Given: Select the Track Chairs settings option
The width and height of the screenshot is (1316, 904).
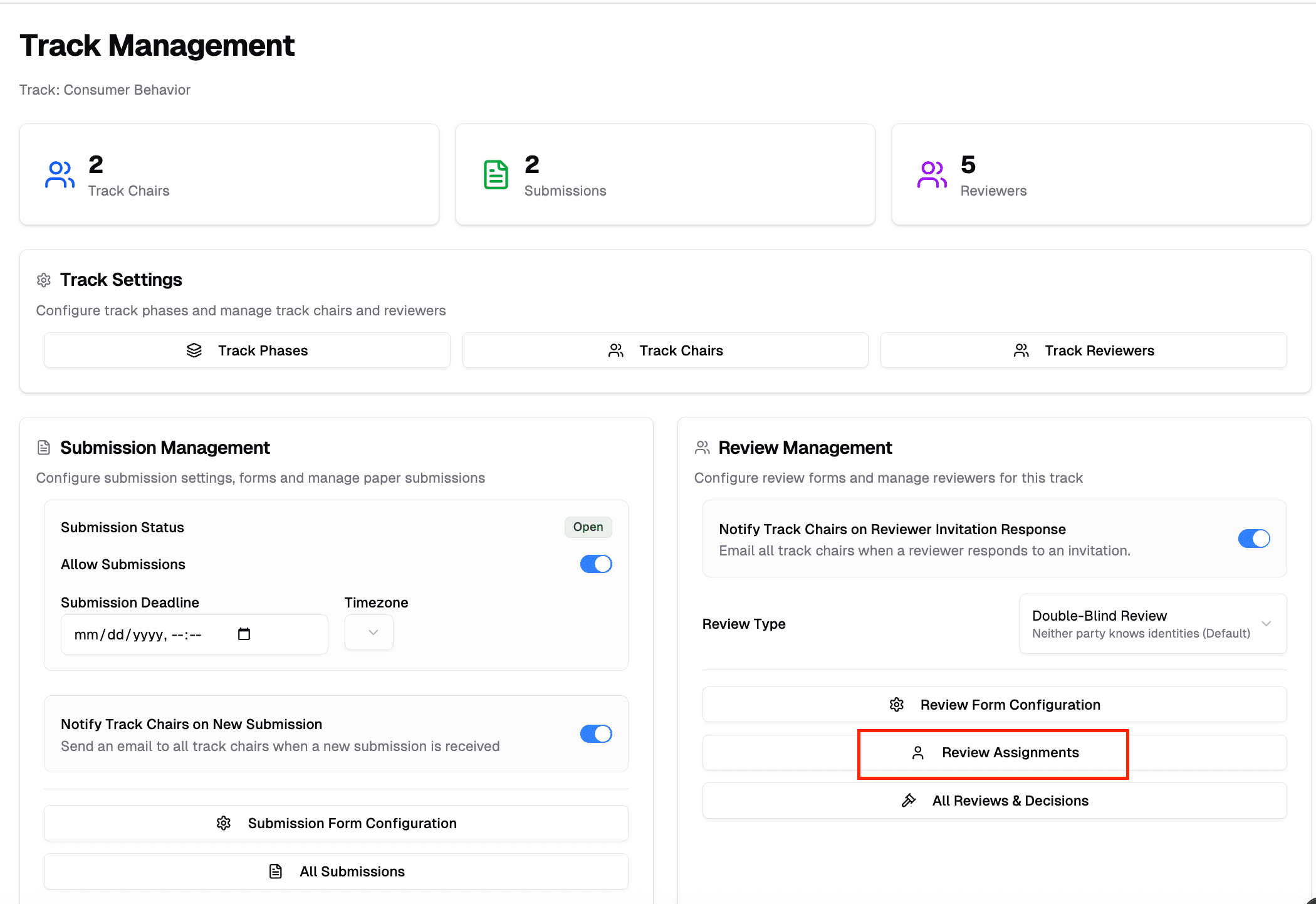Looking at the screenshot, I should (664, 350).
